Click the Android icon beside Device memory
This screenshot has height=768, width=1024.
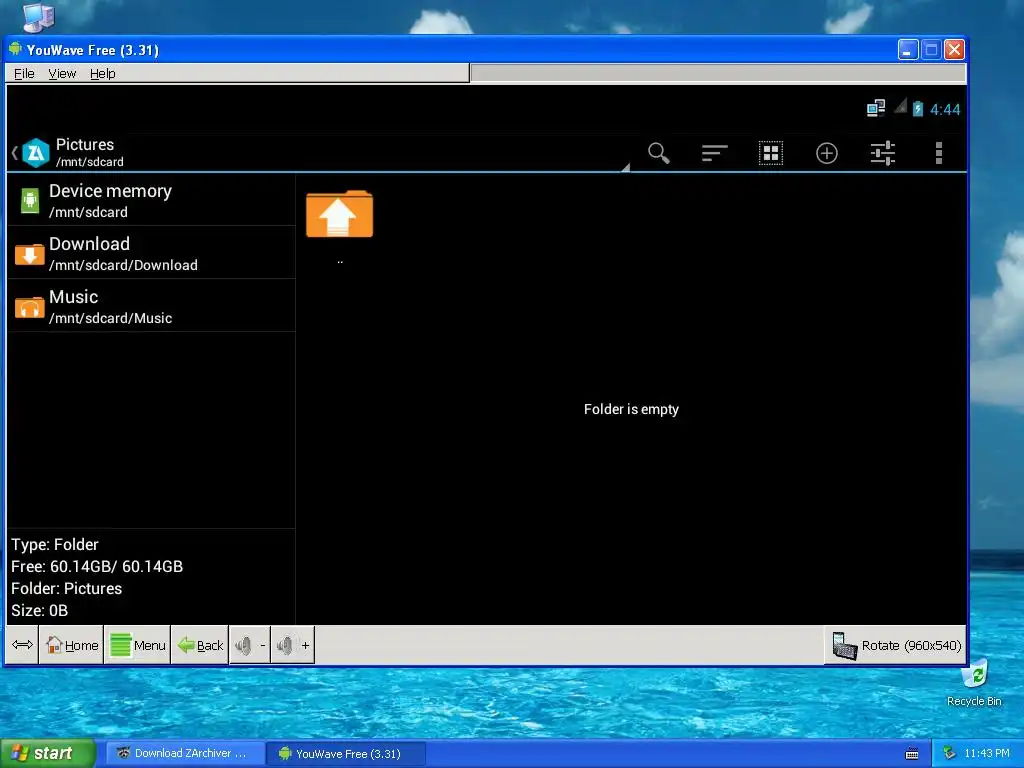click(x=29, y=200)
